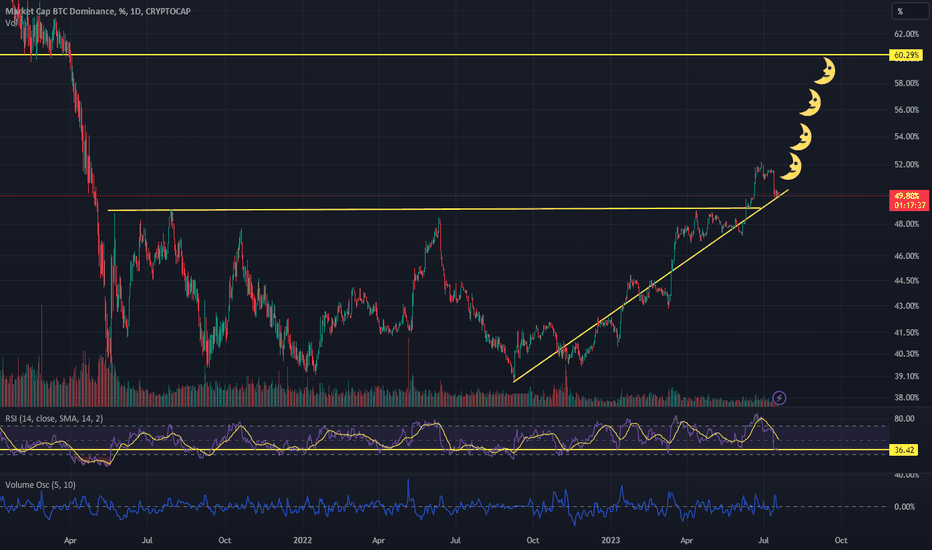Click the 44.50% price axis label
Viewport: 932px width, 550px height.
(x=906, y=281)
